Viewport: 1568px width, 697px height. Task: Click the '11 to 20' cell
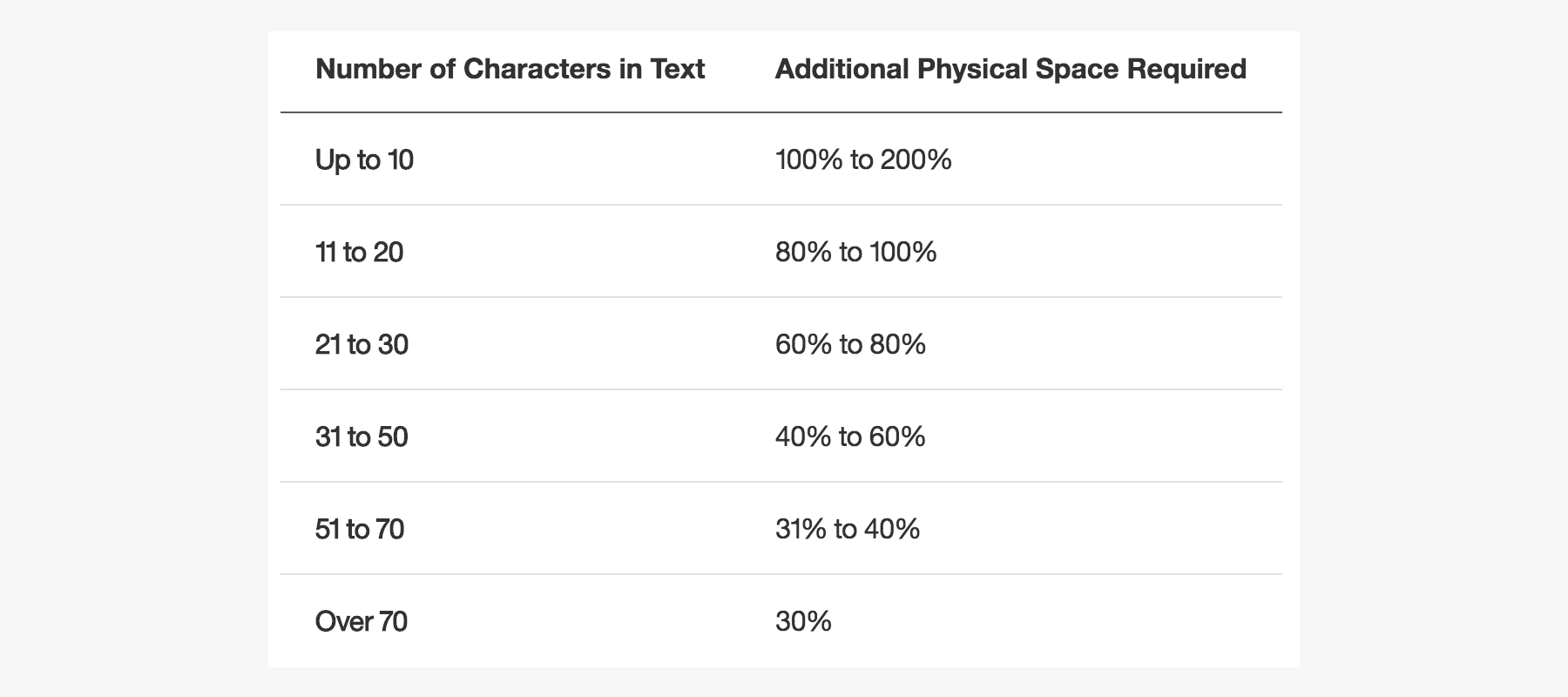click(x=359, y=253)
